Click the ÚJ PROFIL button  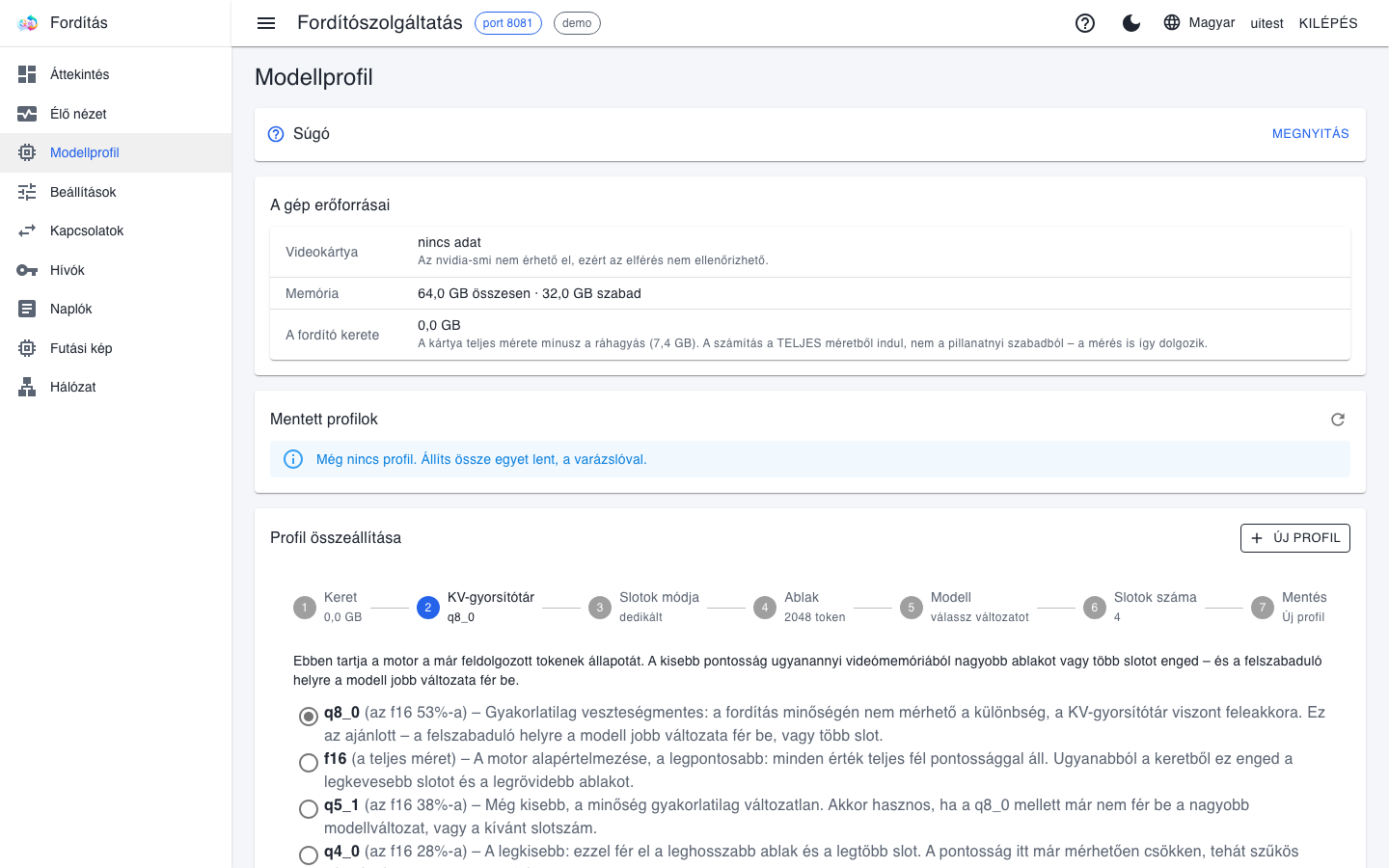(x=1294, y=538)
